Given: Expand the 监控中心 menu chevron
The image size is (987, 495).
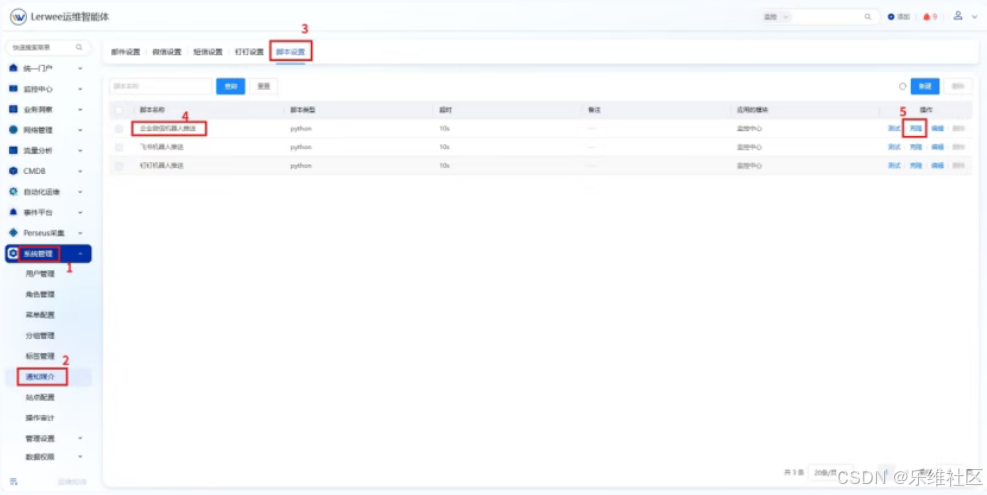Looking at the screenshot, I should click(80, 89).
